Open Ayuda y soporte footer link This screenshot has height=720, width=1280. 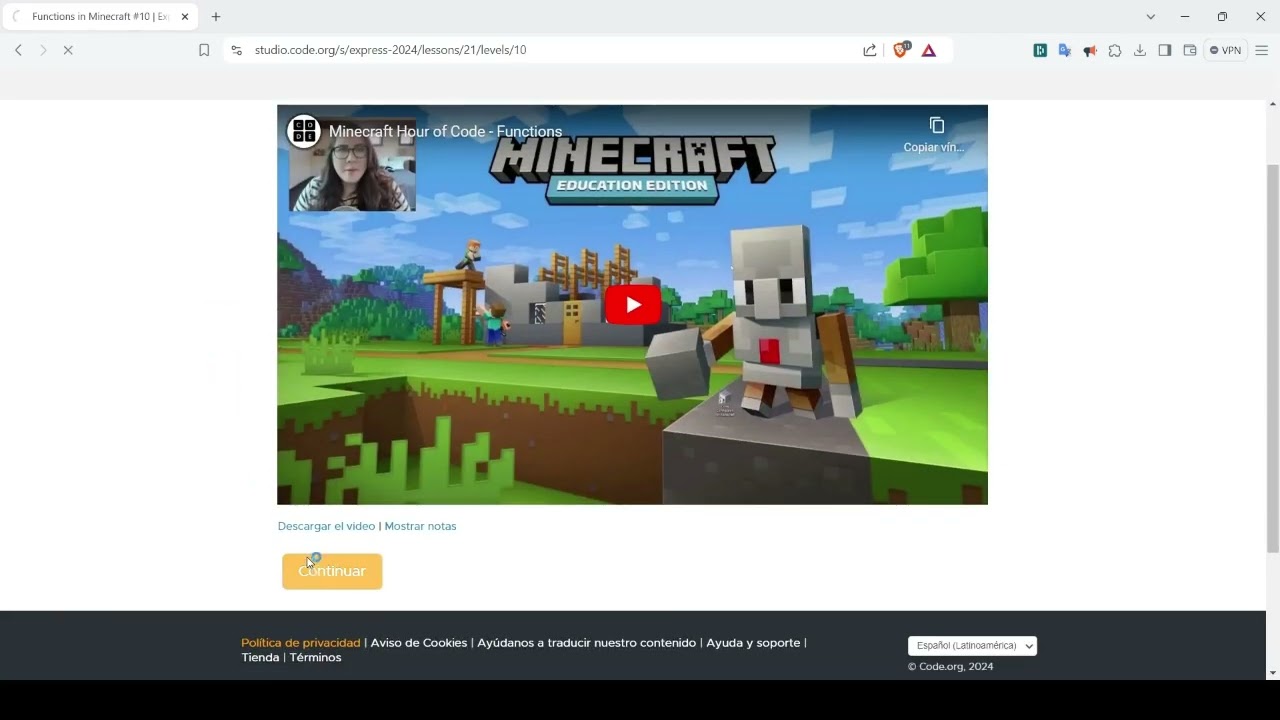pyautogui.click(x=753, y=643)
